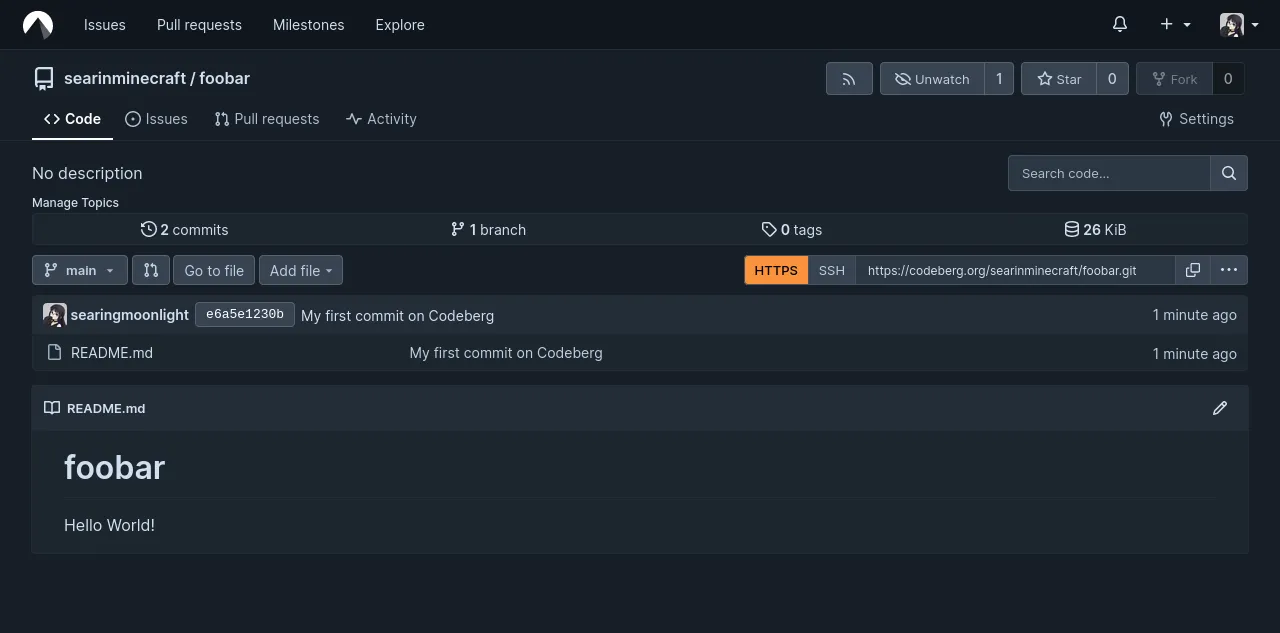Open the main branch selector dropdown
1280x633 pixels.
point(79,270)
